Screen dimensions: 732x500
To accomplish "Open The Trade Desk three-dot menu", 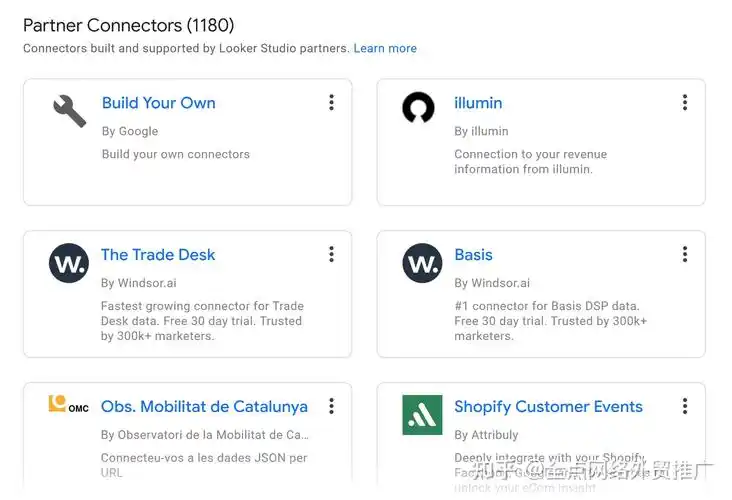I will coord(331,255).
